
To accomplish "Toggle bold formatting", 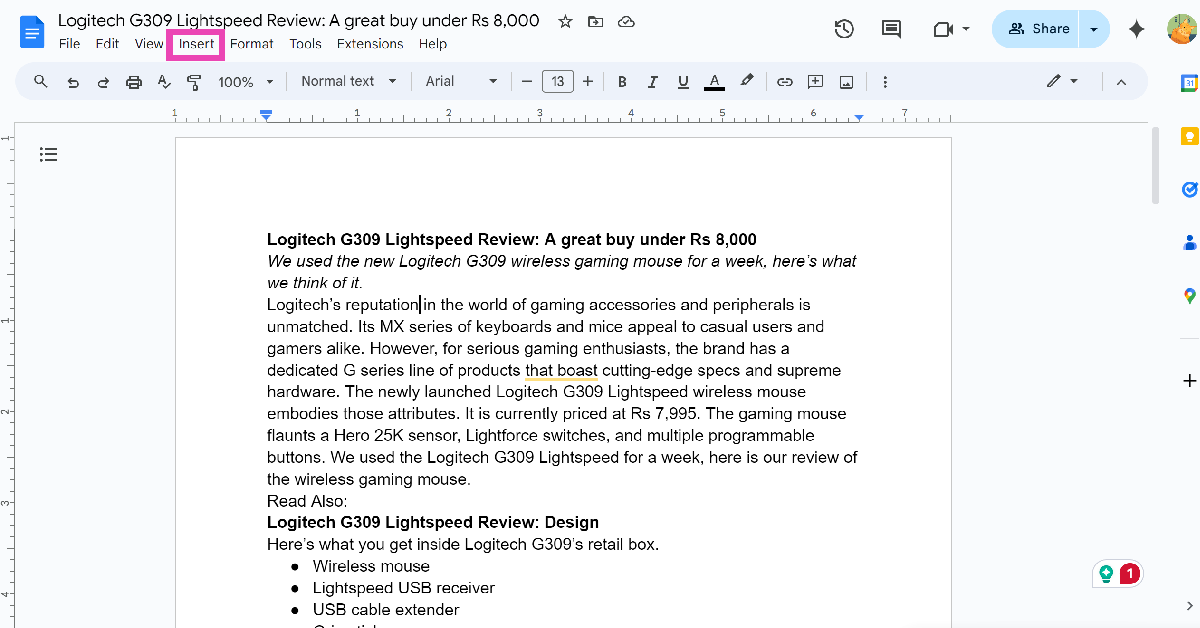I will pyautogui.click(x=622, y=81).
